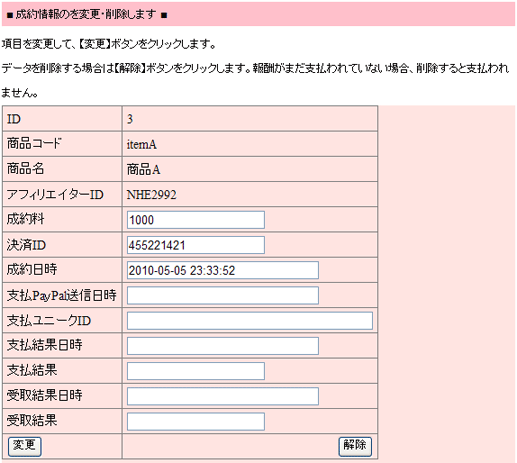The height and width of the screenshot is (463, 517).
Task: Click the product code value itemA
Action: point(142,145)
